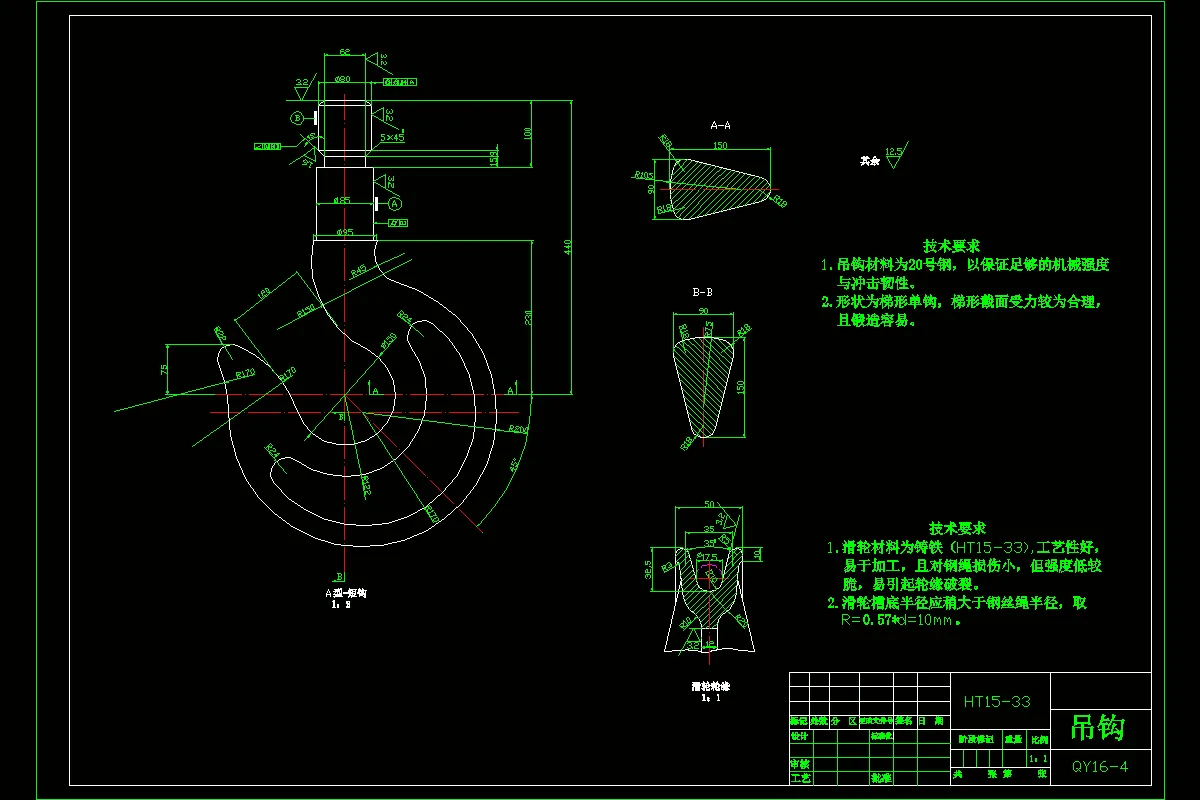Select the '440' overall height dimension
The image size is (1200, 800).
tap(566, 247)
